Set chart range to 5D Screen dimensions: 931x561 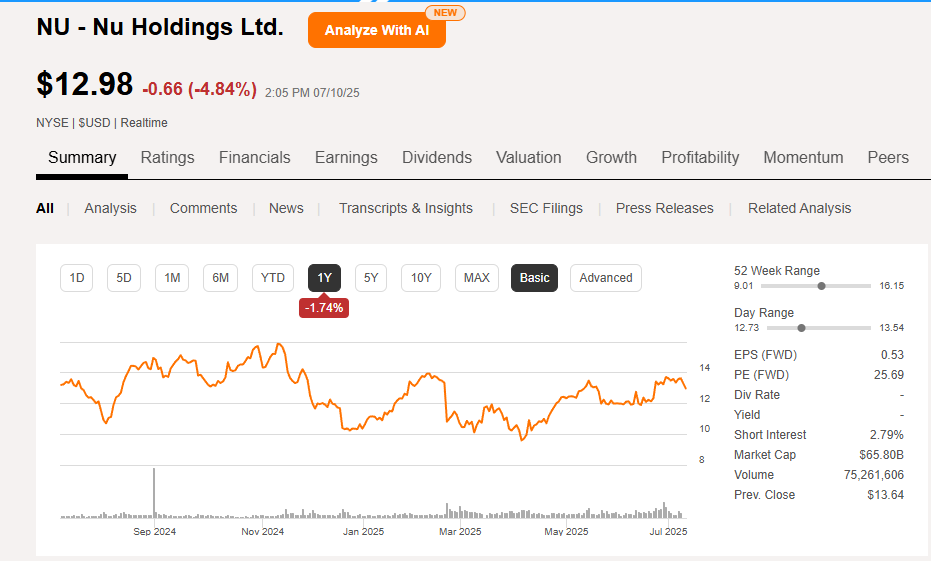(x=124, y=278)
